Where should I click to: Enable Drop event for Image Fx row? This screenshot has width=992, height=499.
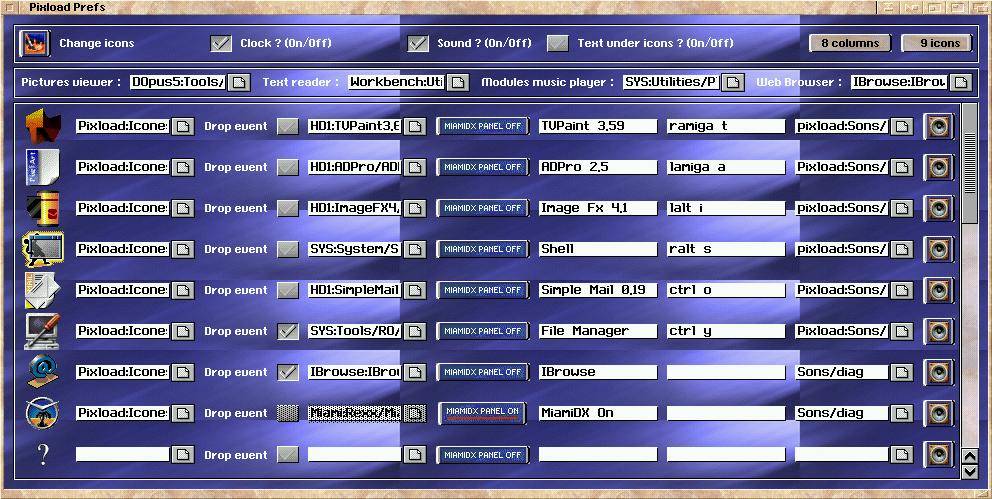pos(288,209)
